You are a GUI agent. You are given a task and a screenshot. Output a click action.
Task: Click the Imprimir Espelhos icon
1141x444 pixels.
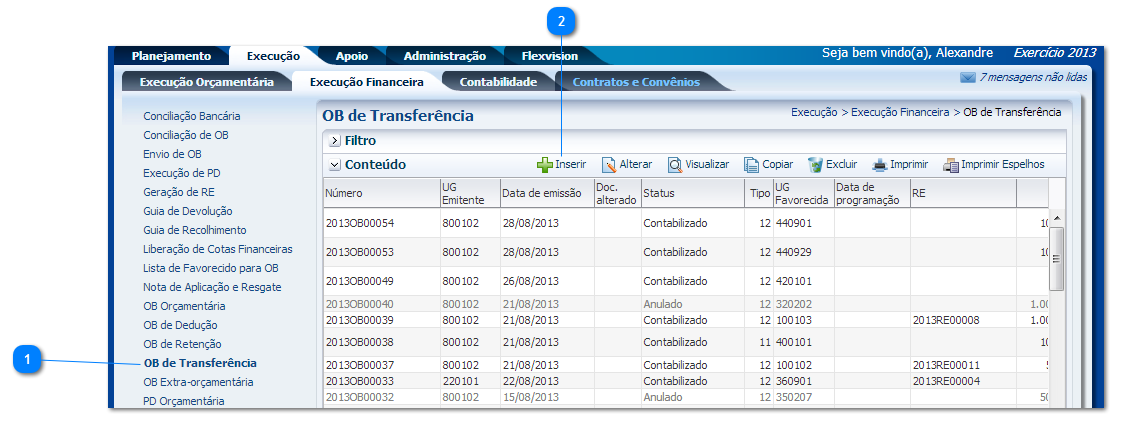[x=951, y=165]
